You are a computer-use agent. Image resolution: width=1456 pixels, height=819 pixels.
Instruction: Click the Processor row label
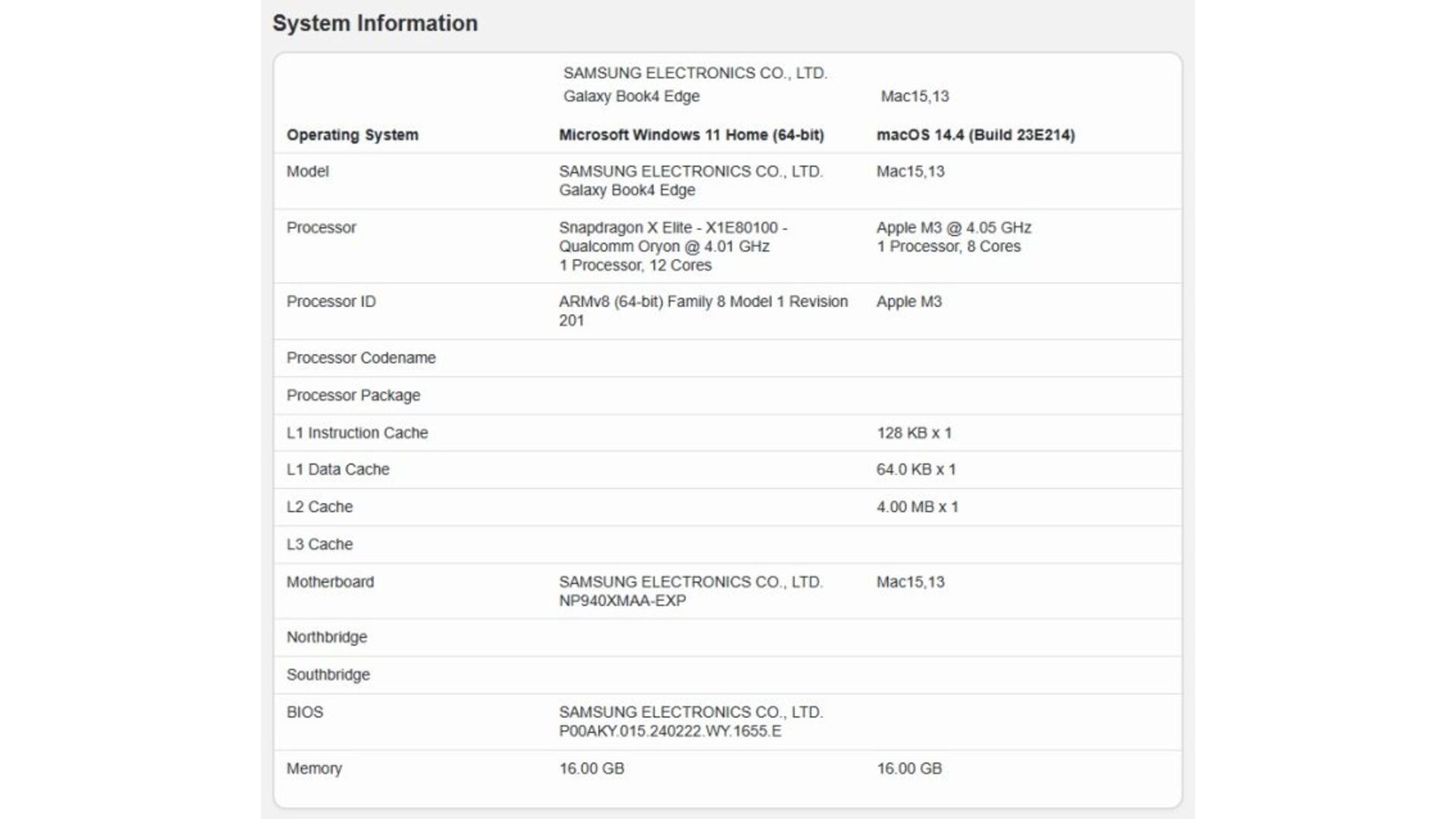(x=321, y=227)
